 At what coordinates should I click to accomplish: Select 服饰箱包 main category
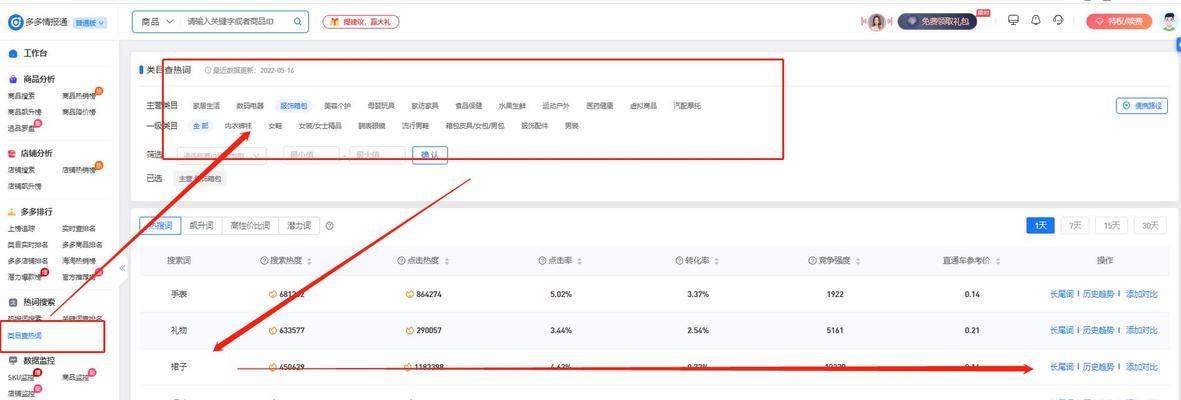(x=294, y=106)
